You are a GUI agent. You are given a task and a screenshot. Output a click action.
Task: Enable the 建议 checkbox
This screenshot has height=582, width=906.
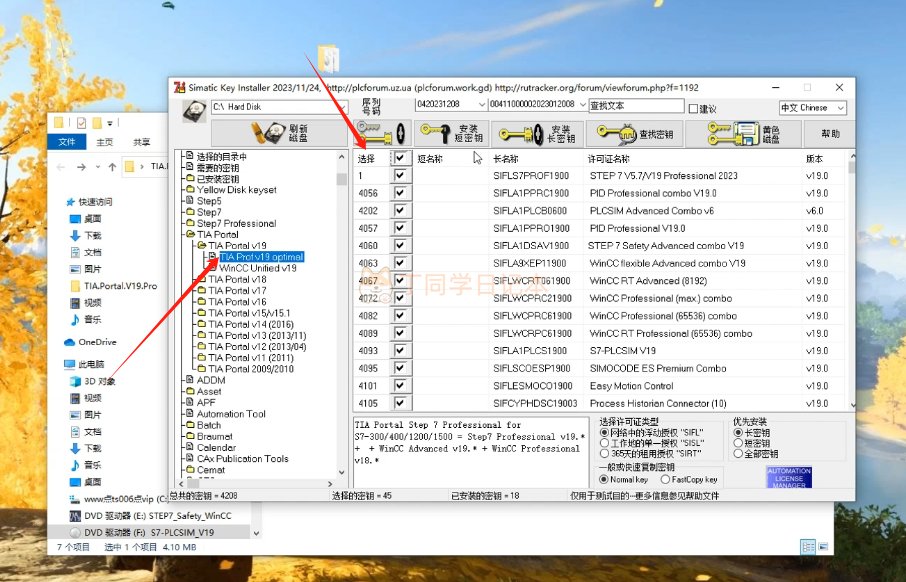694,108
